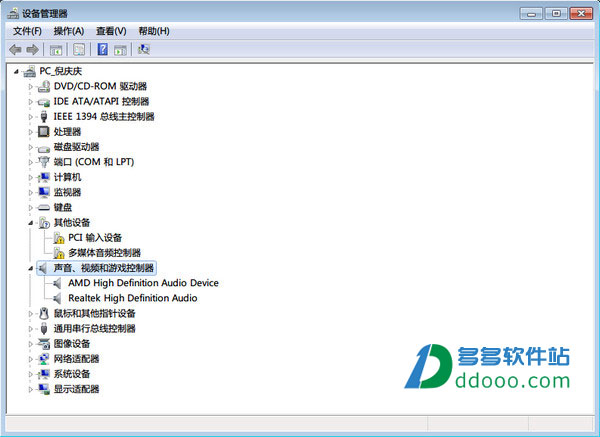Viewport: 600px width, 437px height.
Task: Click the keyboard (键盘) icon
Action: pos(44,208)
